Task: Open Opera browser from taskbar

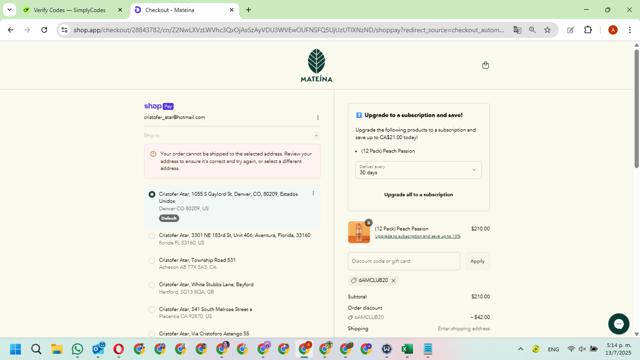Action: (x=119, y=349)
